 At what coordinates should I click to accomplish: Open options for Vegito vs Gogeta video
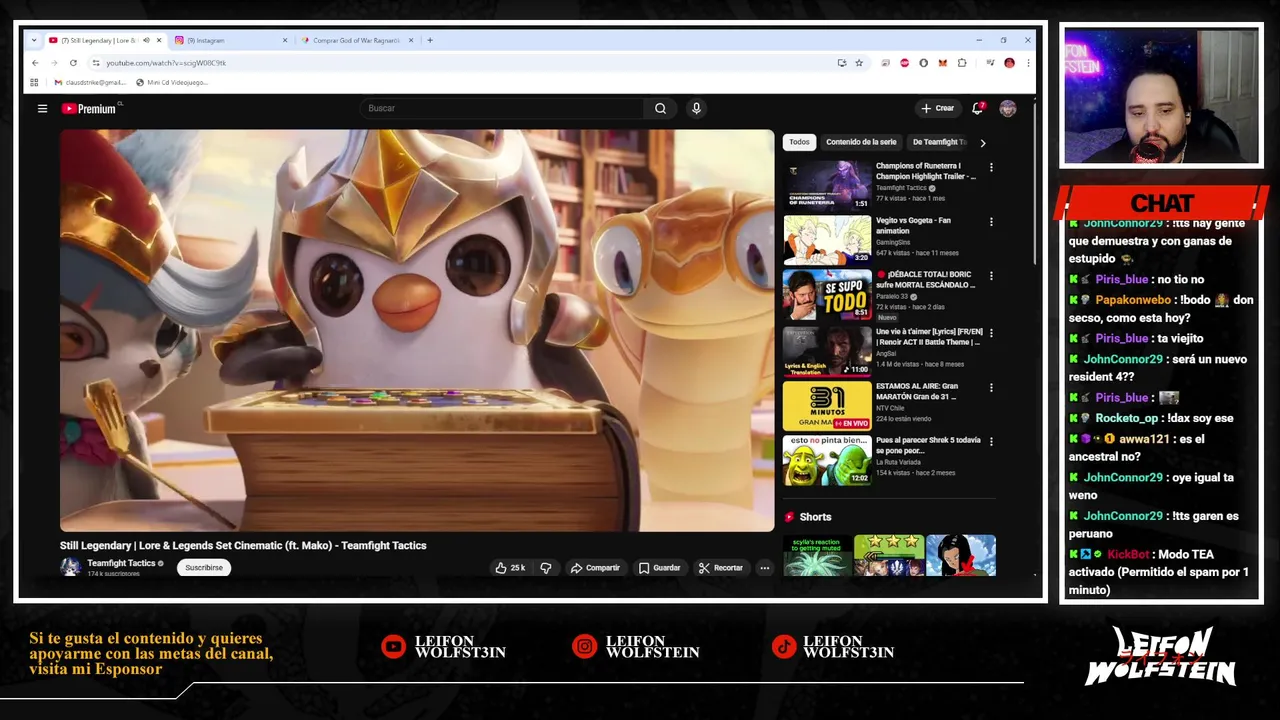(991, 222)
